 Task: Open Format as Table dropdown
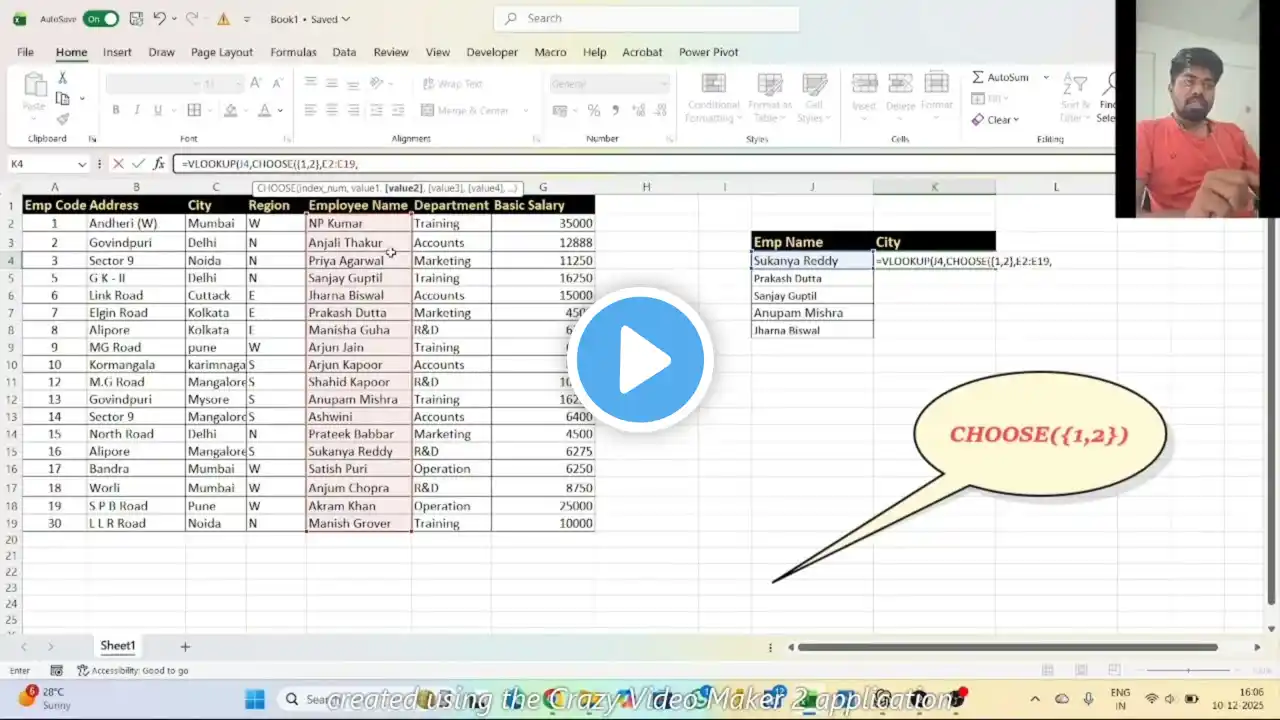coord(769,98)
